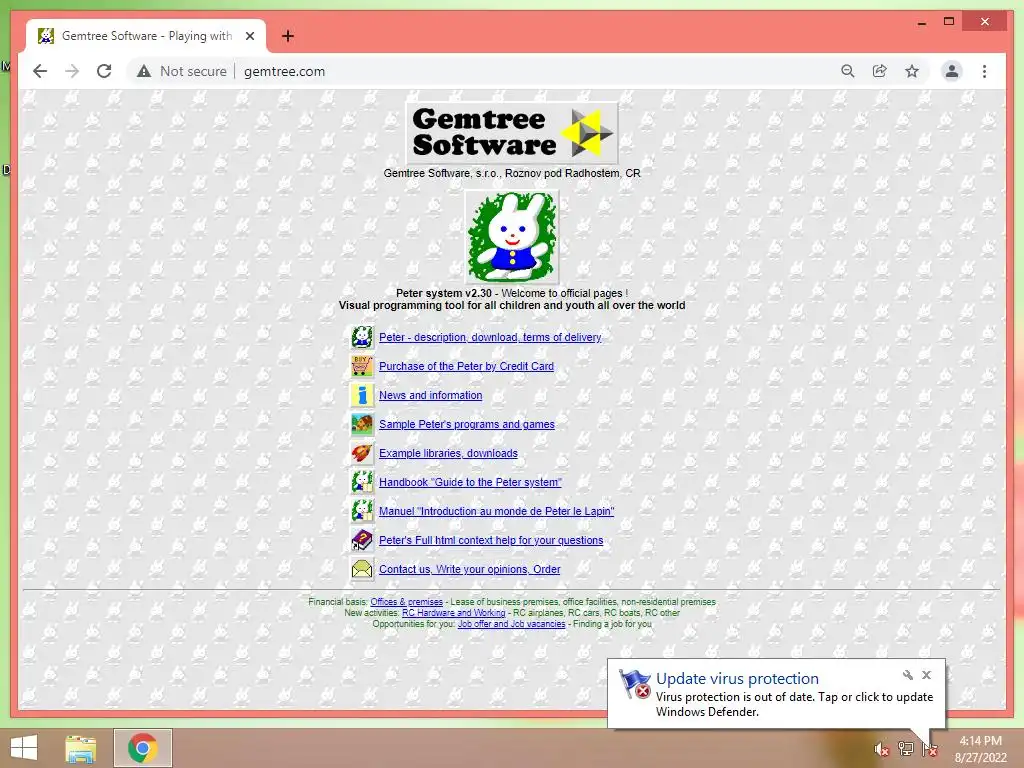
Task: Click the Not secure warning icon
Action: 144,72
